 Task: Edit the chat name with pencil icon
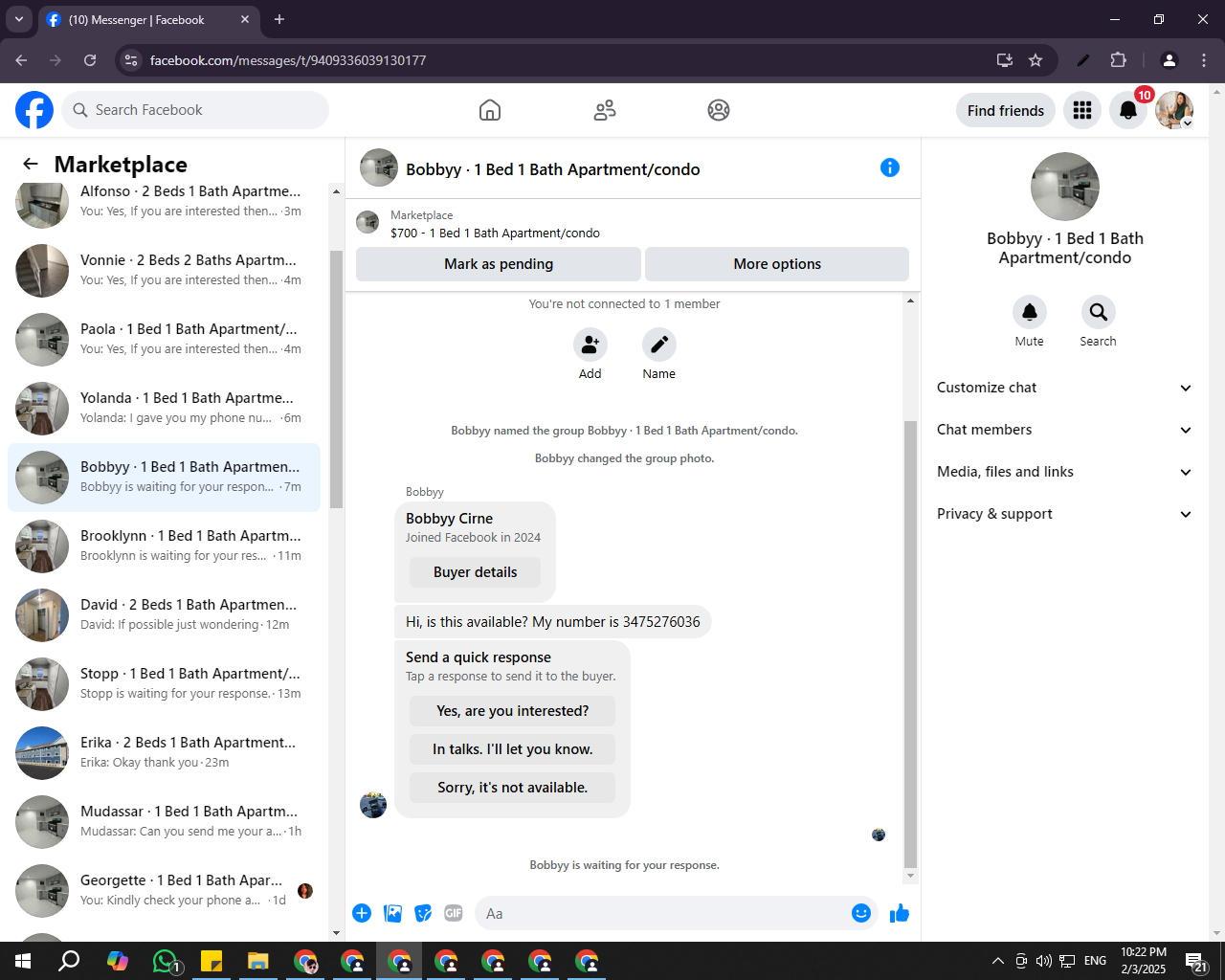click(659, 345)
